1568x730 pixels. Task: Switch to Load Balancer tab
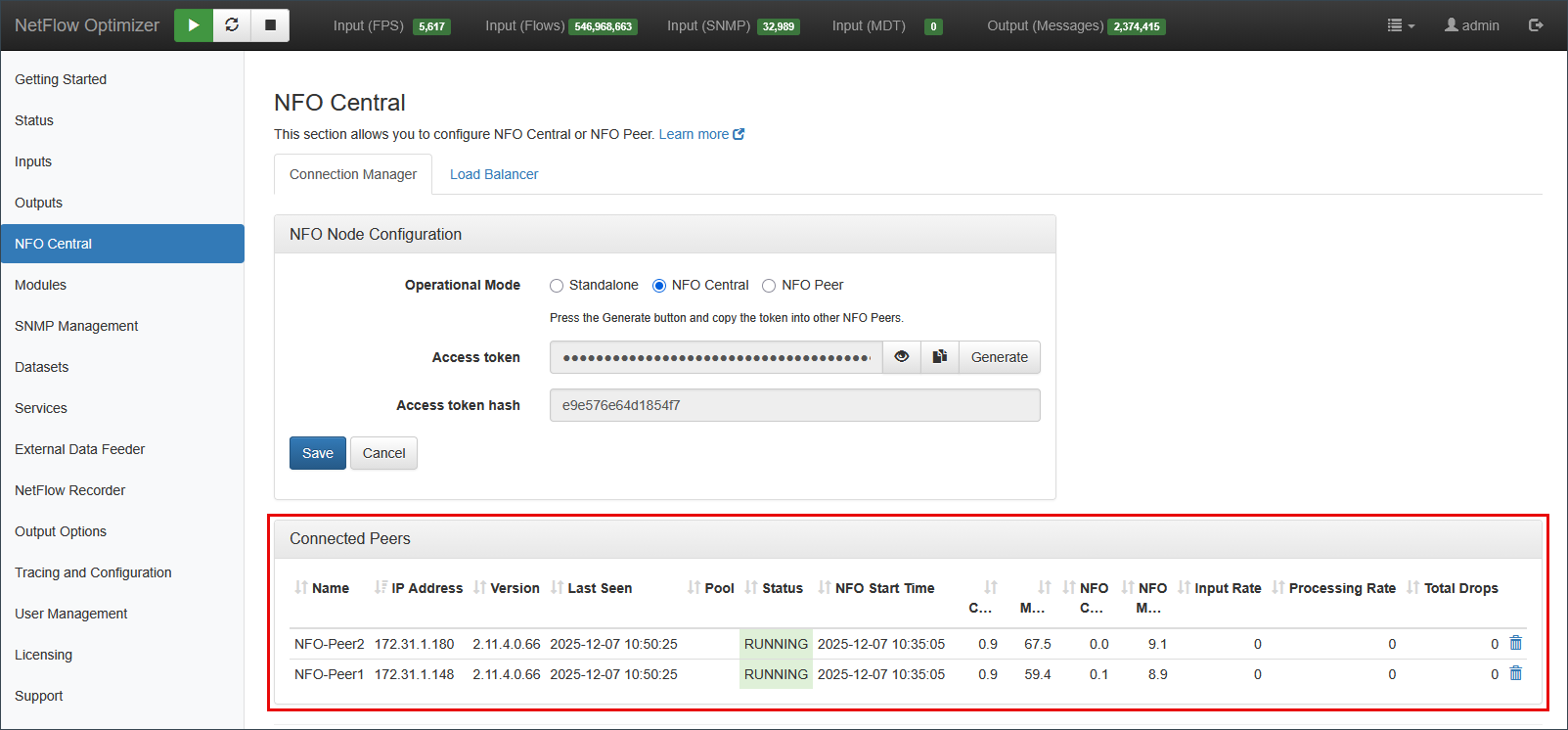(494, 174)
